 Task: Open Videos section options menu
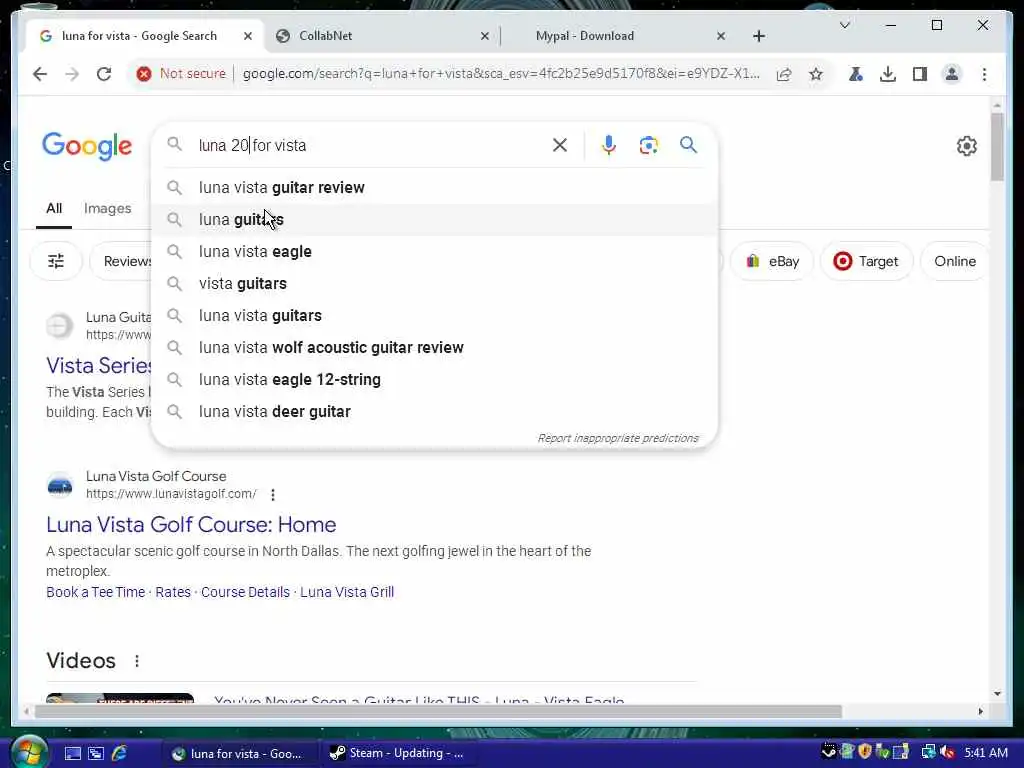(x=136, y=661)
